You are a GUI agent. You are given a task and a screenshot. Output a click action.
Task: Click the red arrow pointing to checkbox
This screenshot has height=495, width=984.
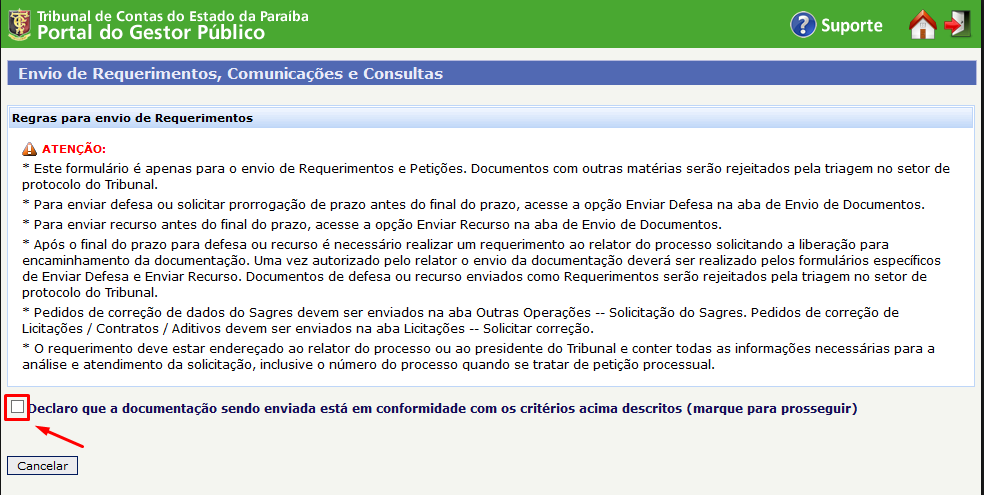(x=60, y=438)
